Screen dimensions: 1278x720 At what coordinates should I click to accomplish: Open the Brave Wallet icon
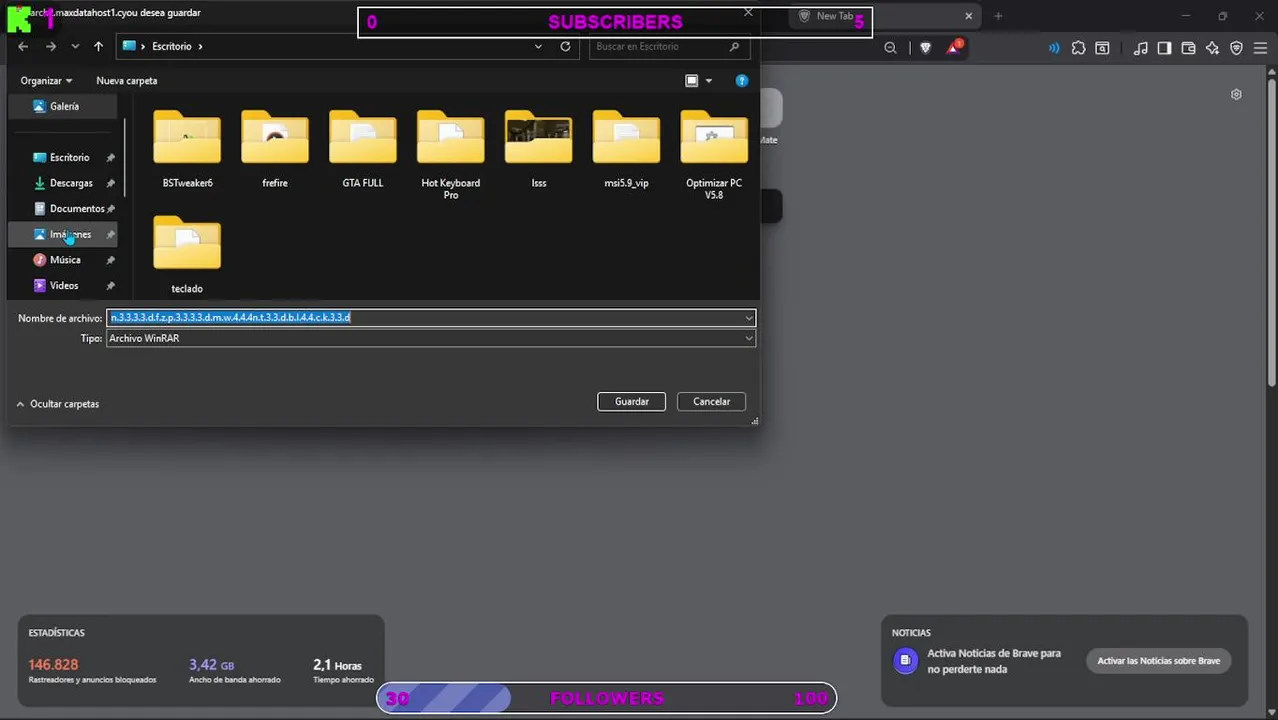click(1188, 48)
